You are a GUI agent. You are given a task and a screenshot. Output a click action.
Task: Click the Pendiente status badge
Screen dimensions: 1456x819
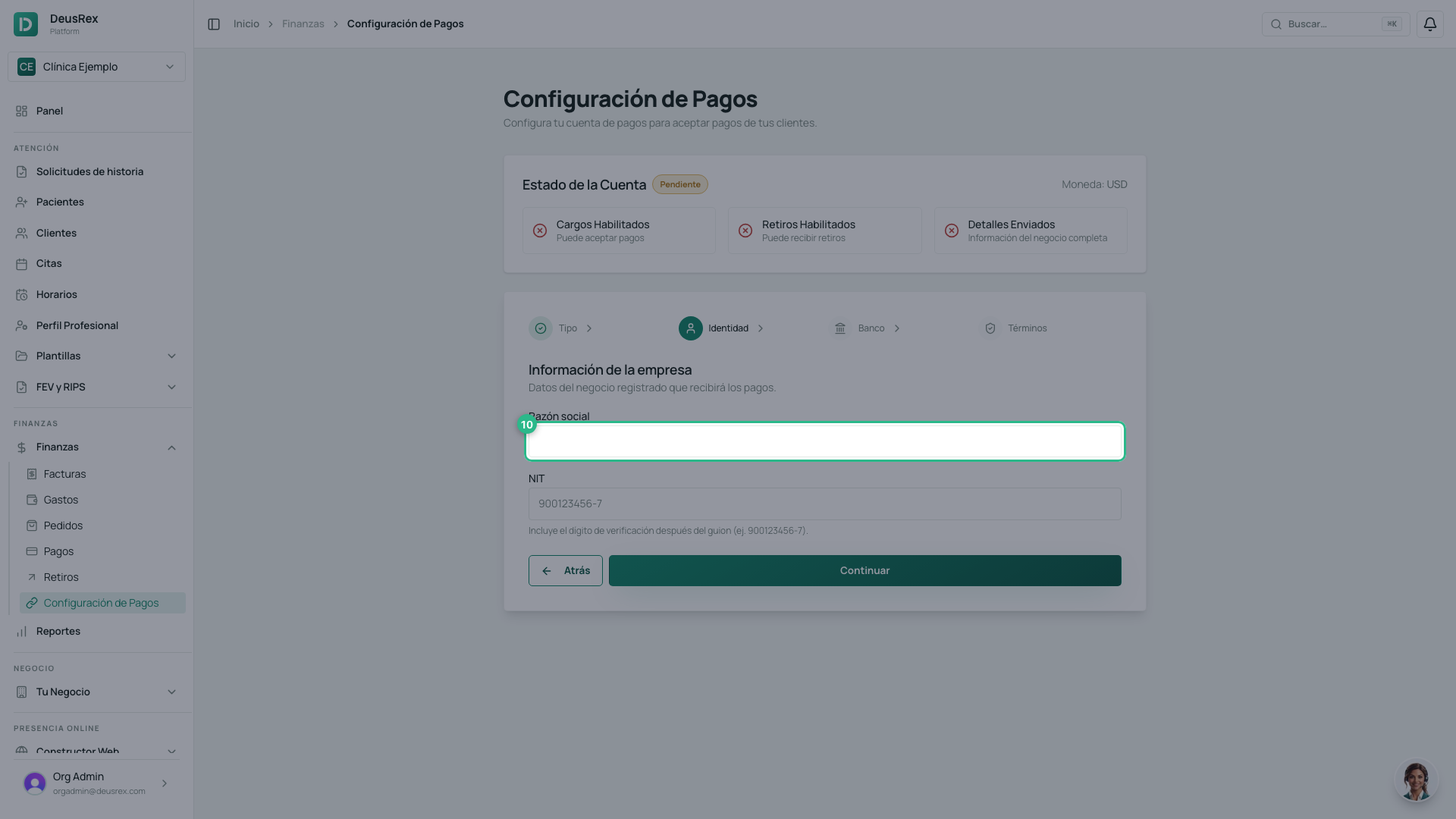(x=680, y=184)
